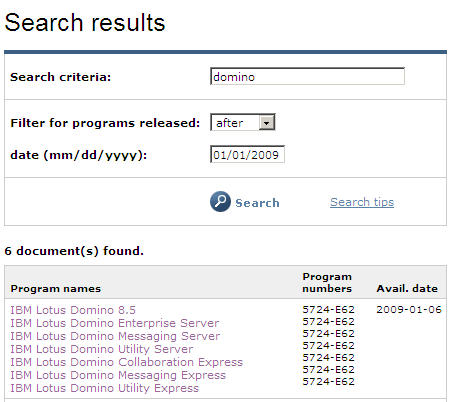Open IBM Lotus Domino Enterprise Server link
This screenshot has height=402, width=451.
pyautogui.click(x=115, y=323)
